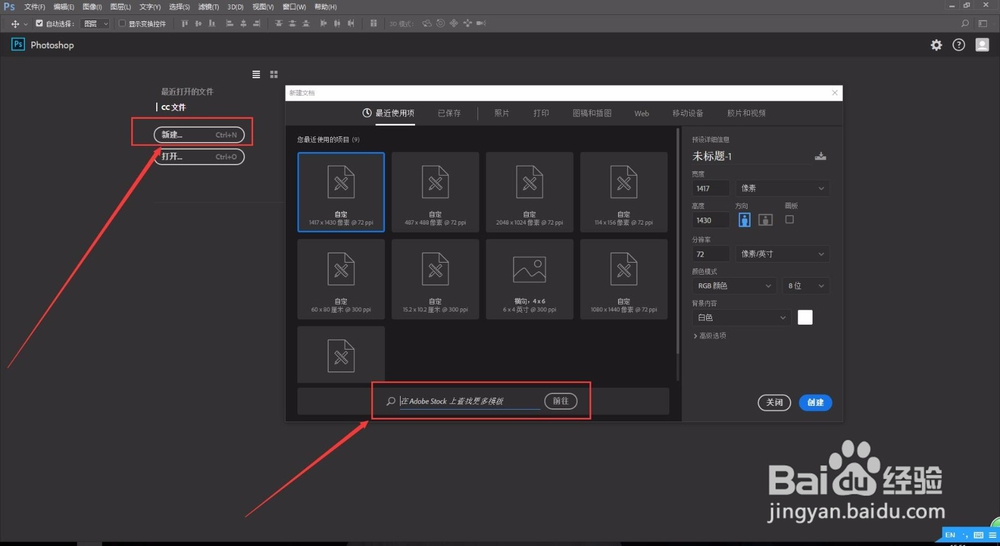Open the resolution unit 像素/英寸 dropdown
Image resolution: width=1000 pixels, height=546 pixels.
(x=783, y=254)
